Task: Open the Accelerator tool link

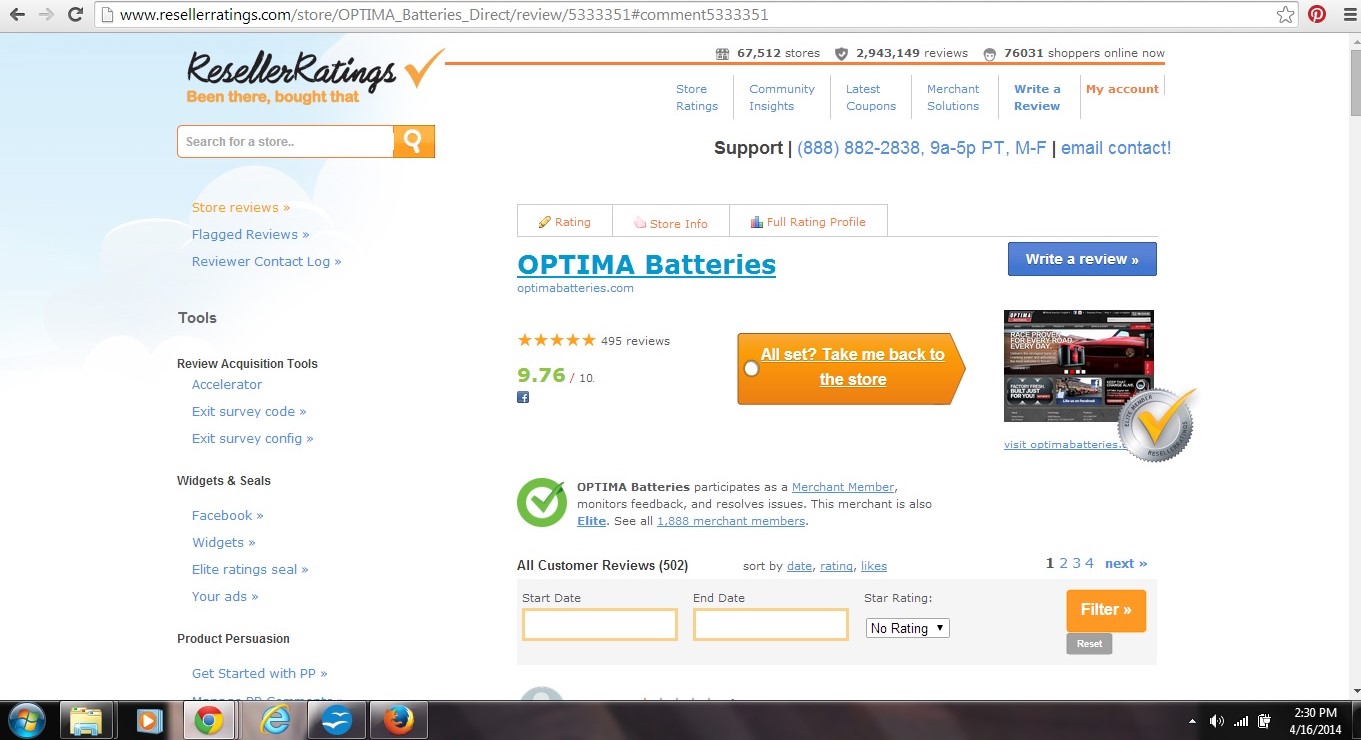Action: pos(227,385)
